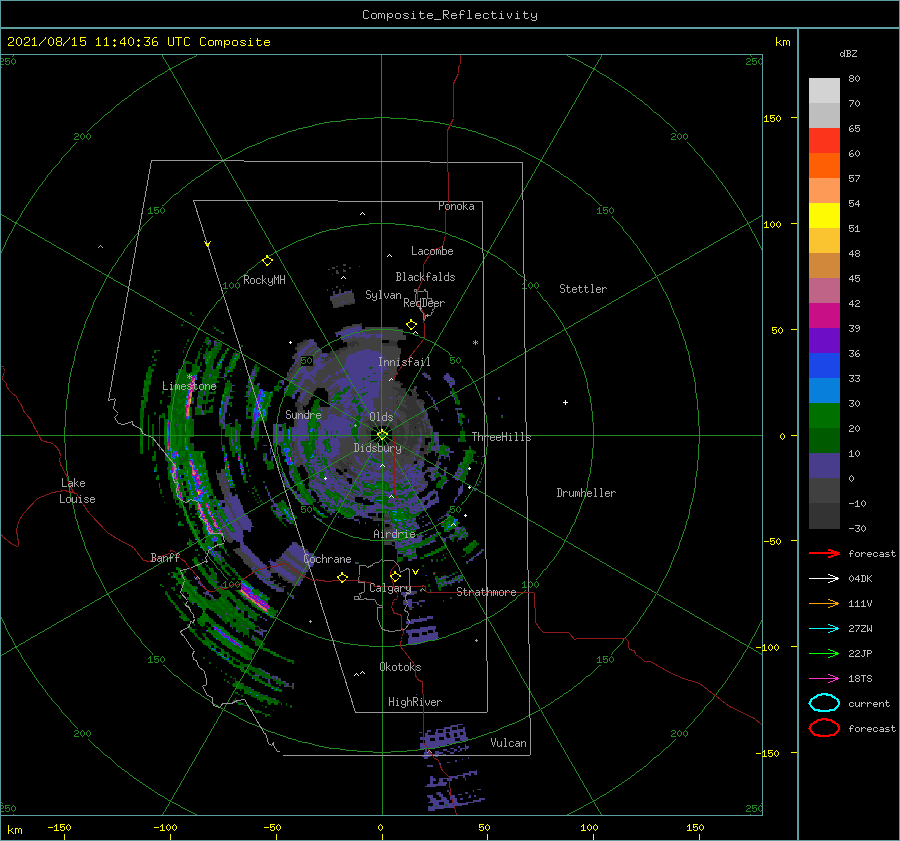Click the Airdrie label

tap(394, 534)
